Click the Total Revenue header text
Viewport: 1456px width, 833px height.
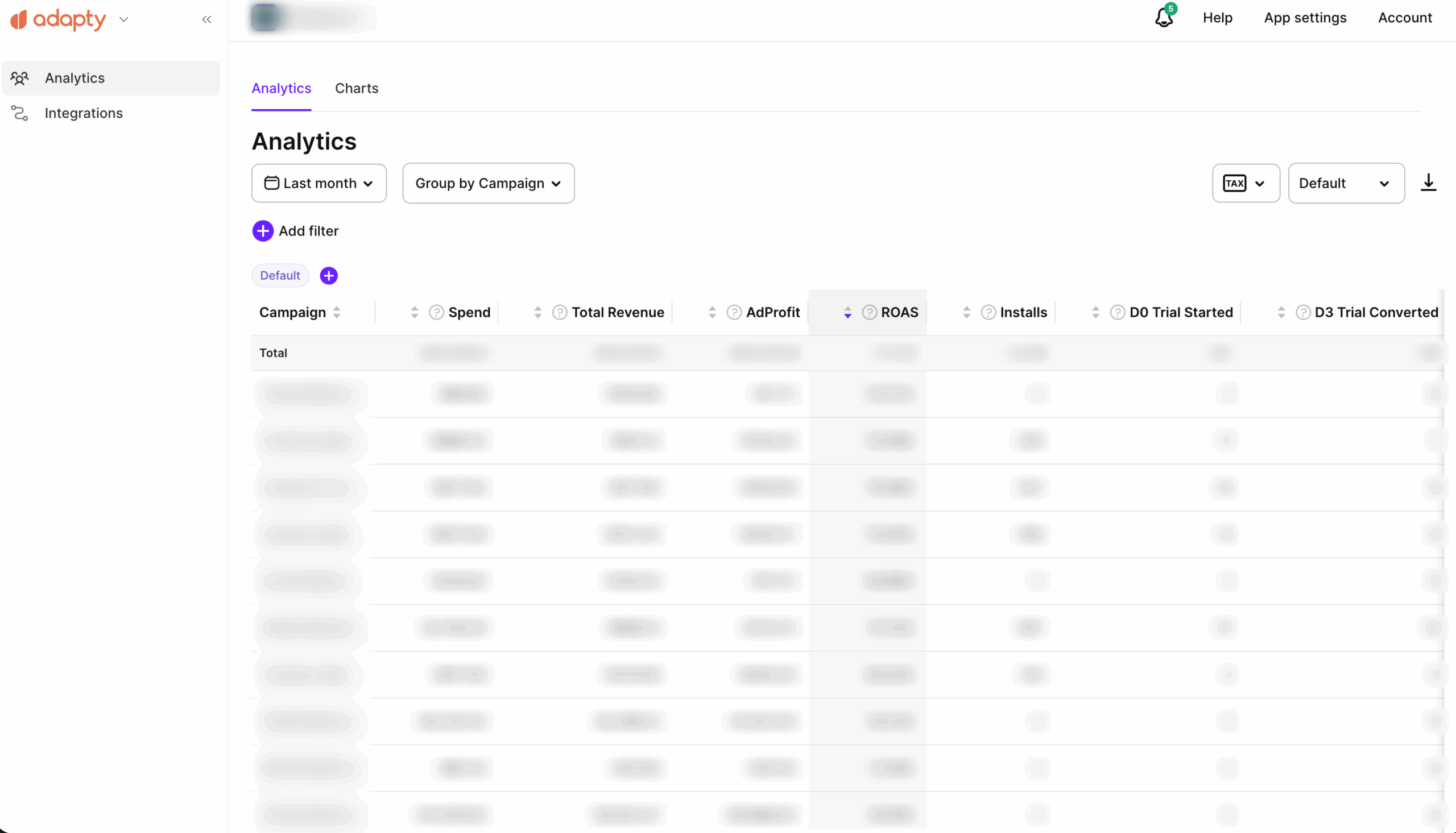(x=618, y=312)
